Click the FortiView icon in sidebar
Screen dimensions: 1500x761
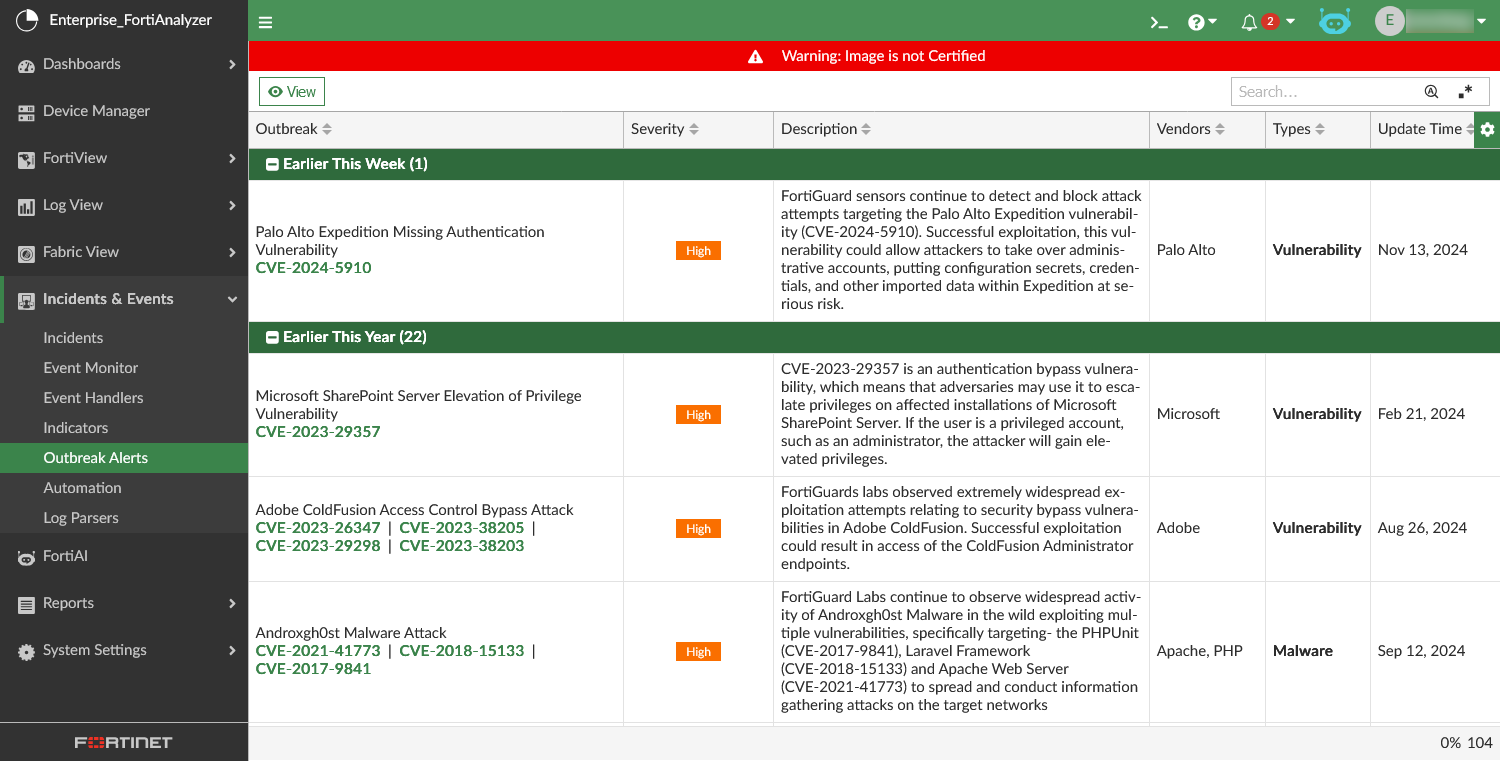coord(26,159)
